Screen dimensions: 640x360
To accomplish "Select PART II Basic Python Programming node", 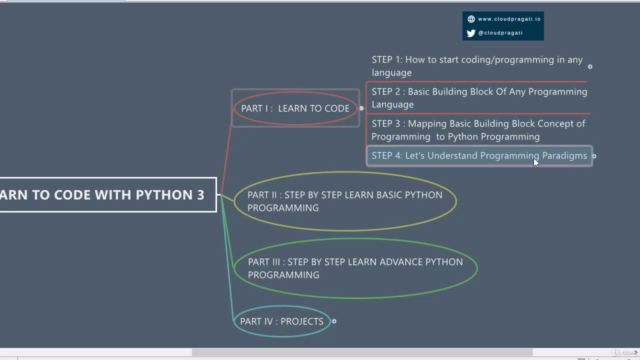I will tap(345, 201).
